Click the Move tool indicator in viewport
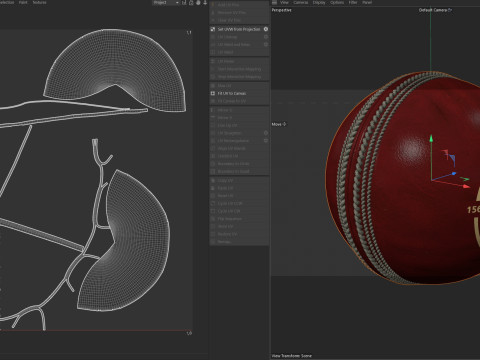 tap(279, 124)
